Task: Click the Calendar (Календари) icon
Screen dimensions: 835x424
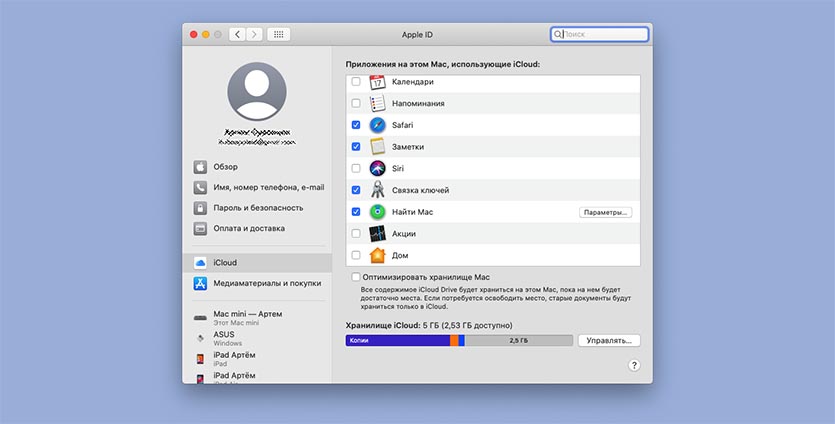Action: point(377,82)
